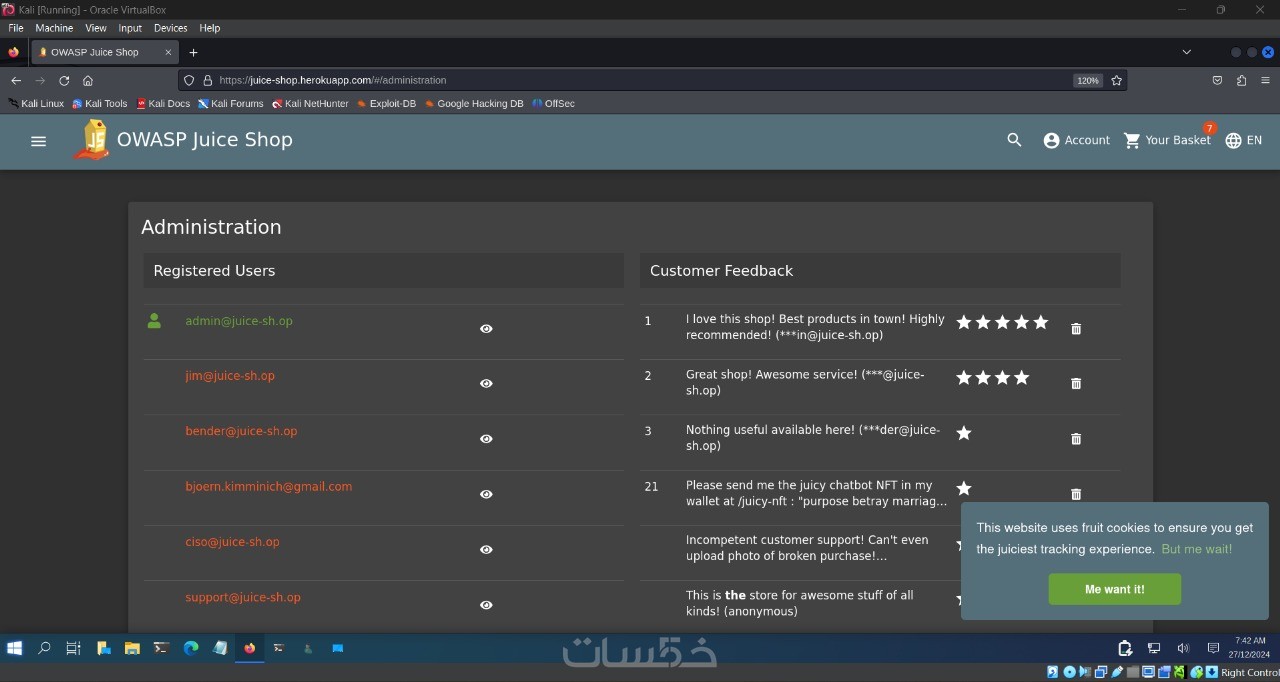Select the bender@juice-sh.op user email
Image resolution: width=1280 pixels, height=682 pixels.
tap(241, 431)
